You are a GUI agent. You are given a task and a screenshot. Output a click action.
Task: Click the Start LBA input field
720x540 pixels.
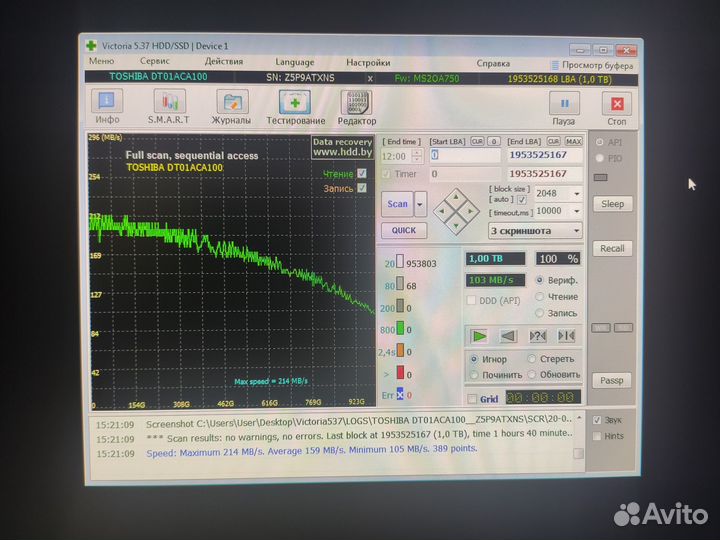pos(465,155)
